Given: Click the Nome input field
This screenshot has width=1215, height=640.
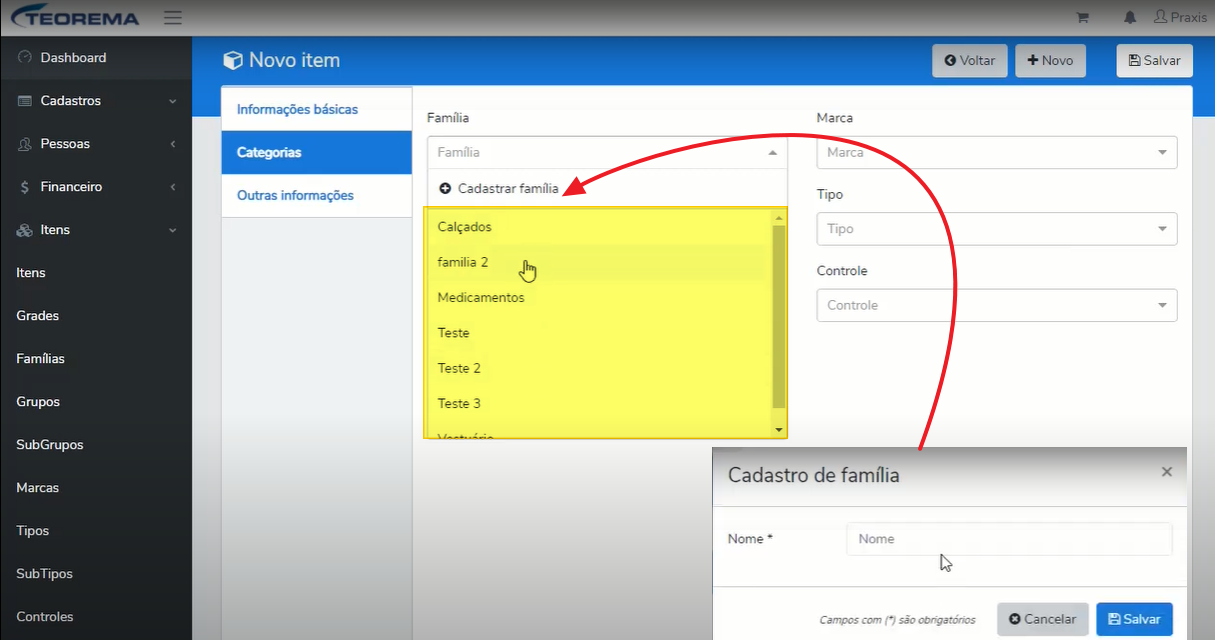Looking at the screenshot, I should tap(1009, 539).
